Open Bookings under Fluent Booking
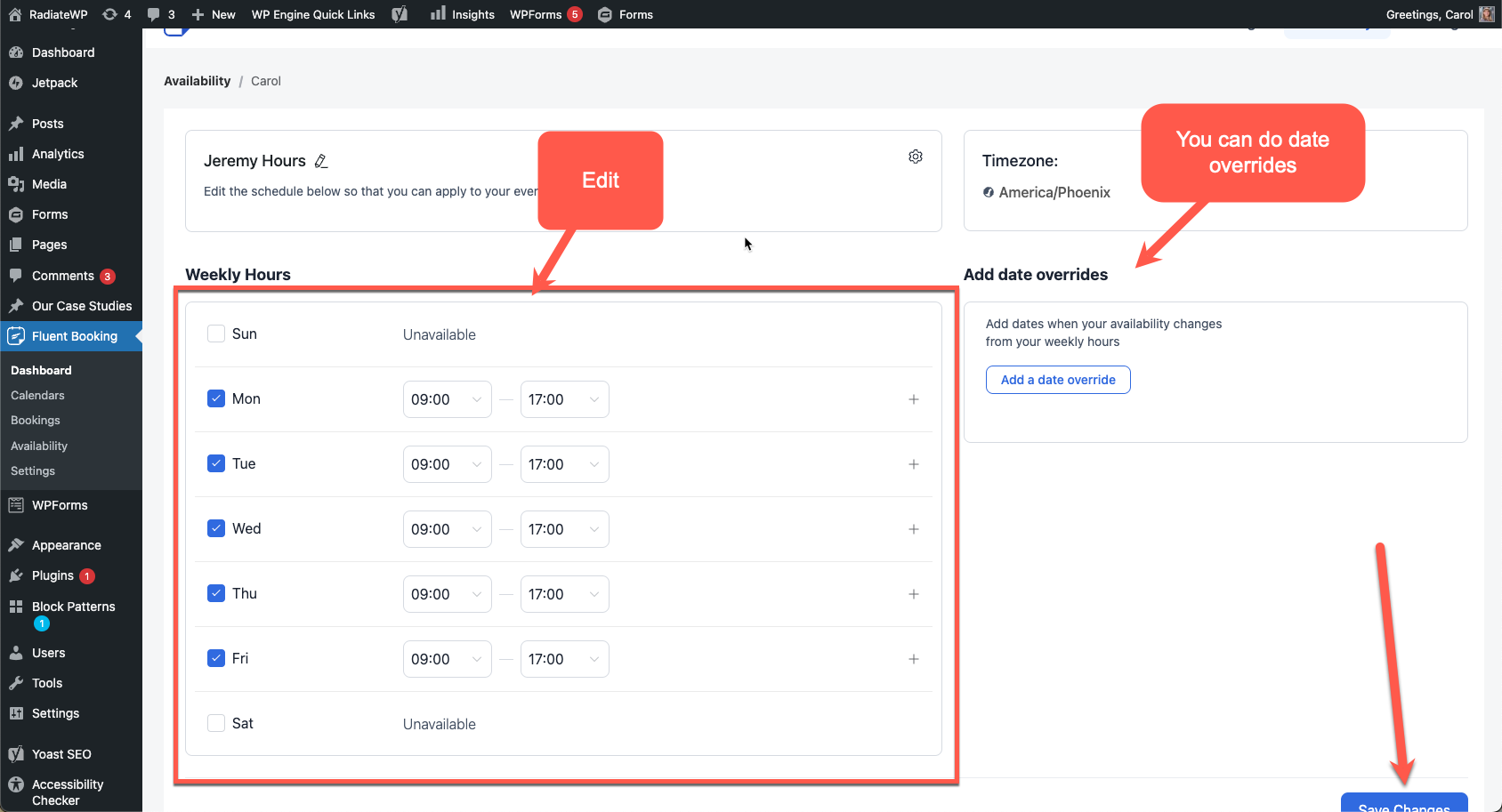 [36, 420]
